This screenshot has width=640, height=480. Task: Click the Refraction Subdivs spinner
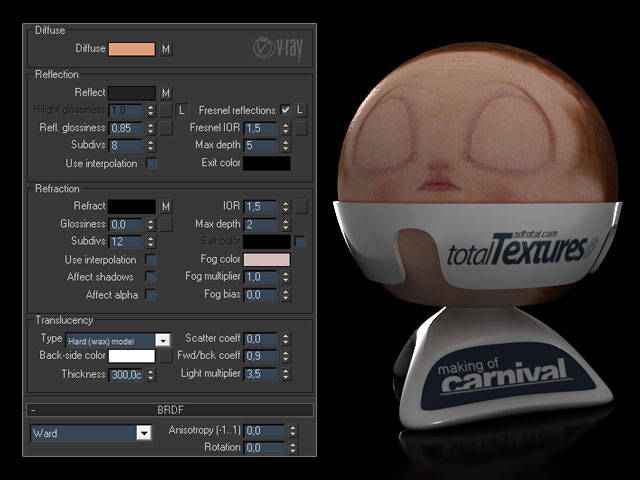click(151, 242)
